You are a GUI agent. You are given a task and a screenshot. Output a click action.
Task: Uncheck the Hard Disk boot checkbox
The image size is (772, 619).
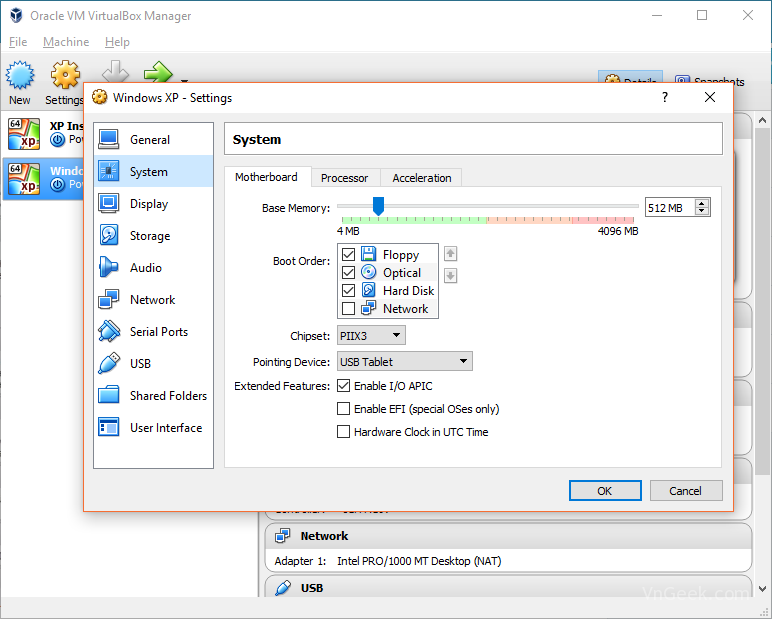pyautogui.click(x=349, y=291)
